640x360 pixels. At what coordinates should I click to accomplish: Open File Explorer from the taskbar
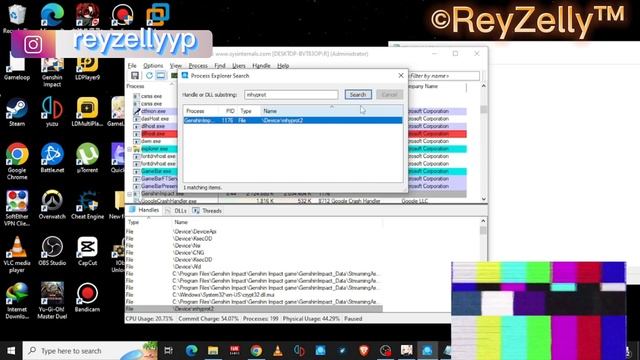(213, 351)
